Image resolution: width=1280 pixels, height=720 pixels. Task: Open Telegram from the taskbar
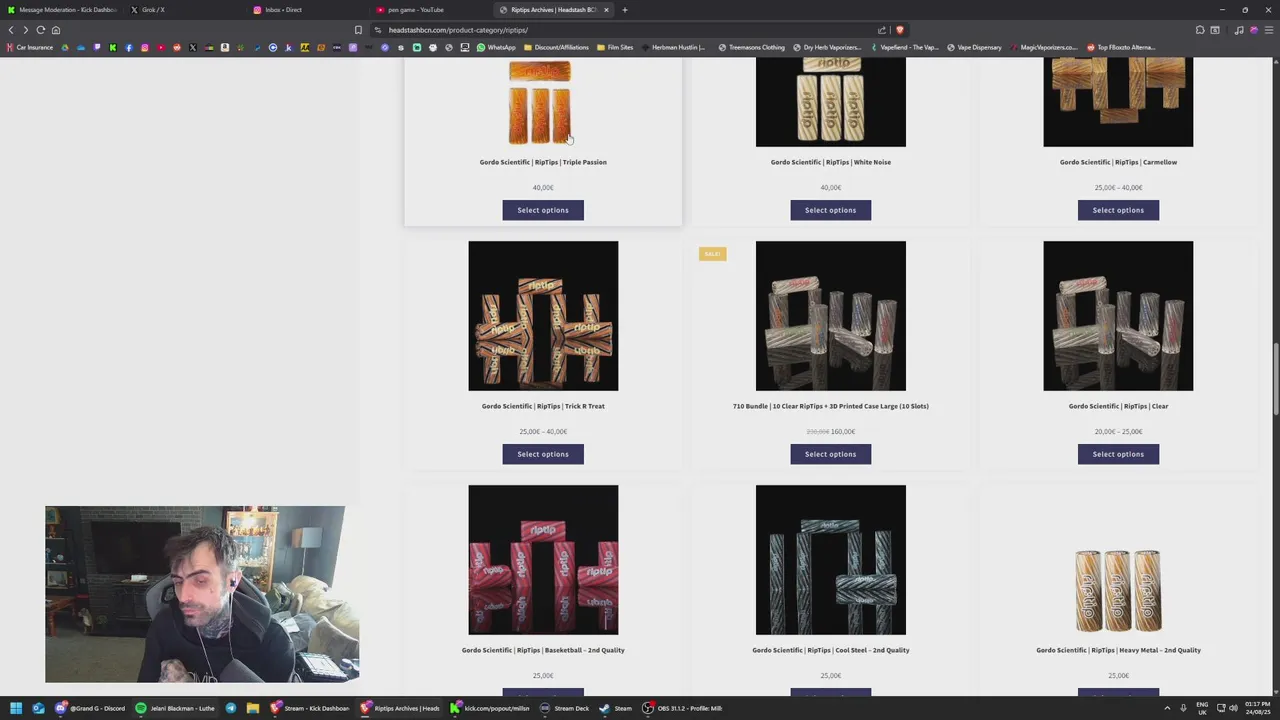pyautogui.click(x=231, y=708)
